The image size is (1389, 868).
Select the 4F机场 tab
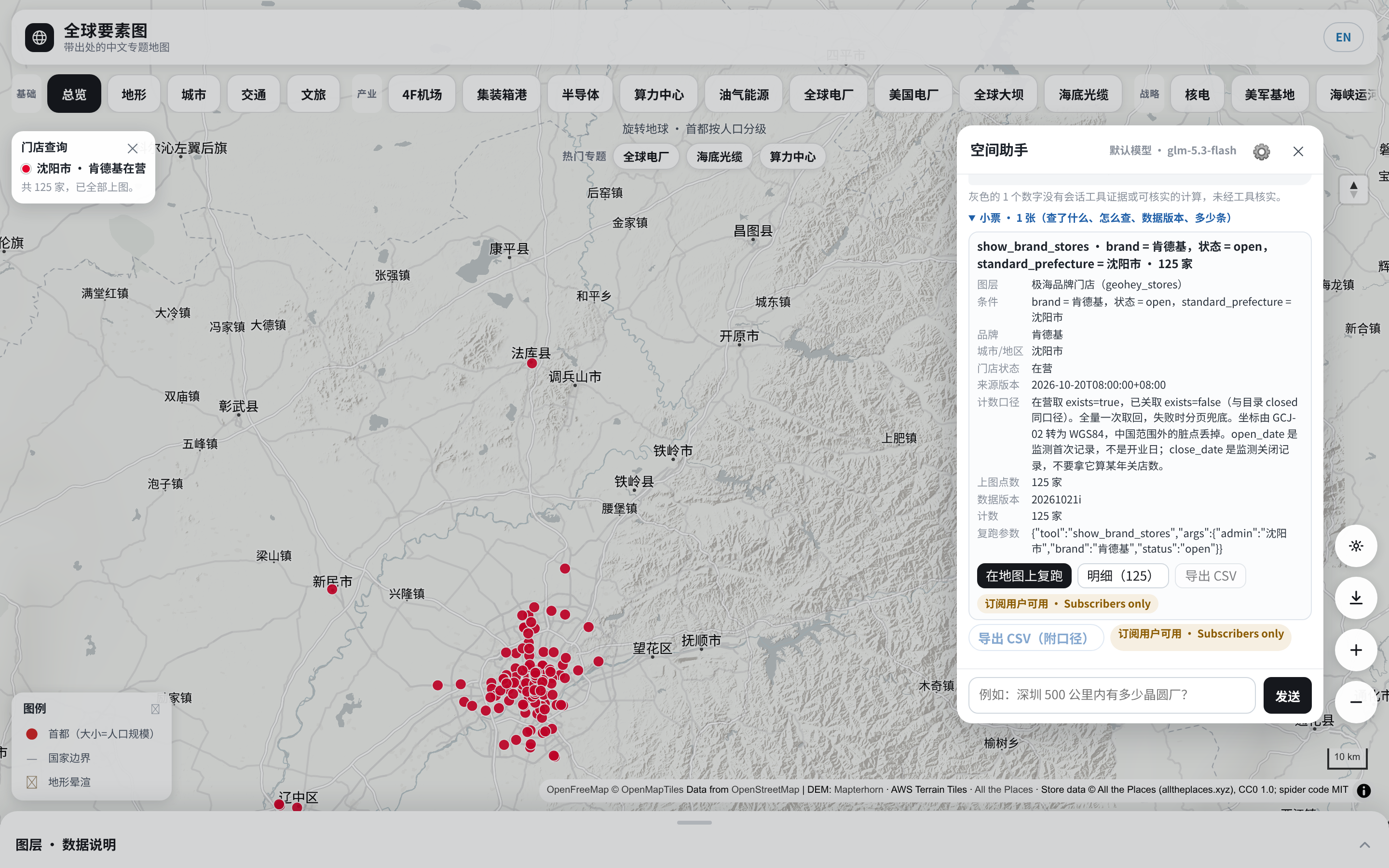coord(422,94)
